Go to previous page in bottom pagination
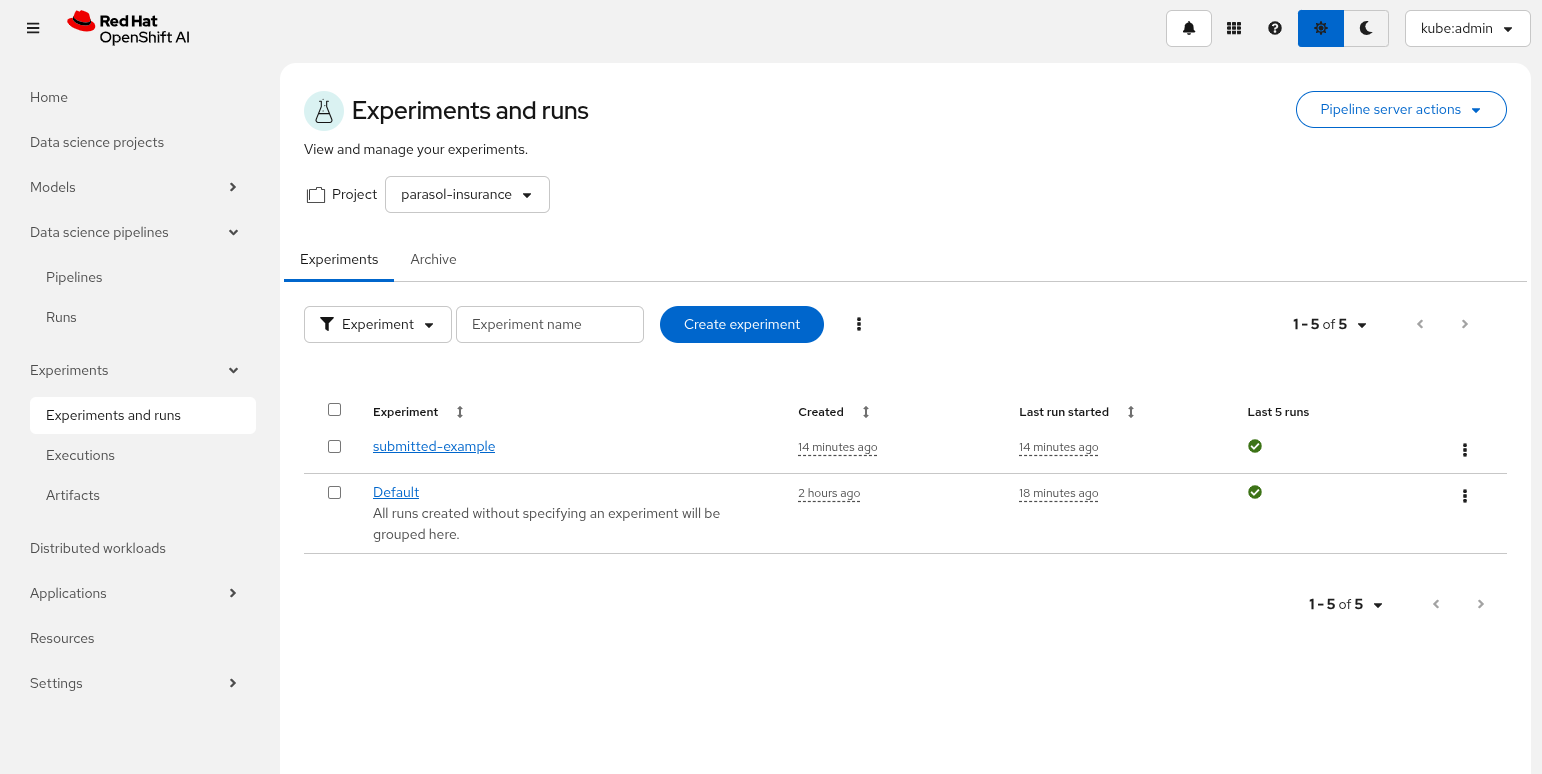 [x=1436, y=604]
